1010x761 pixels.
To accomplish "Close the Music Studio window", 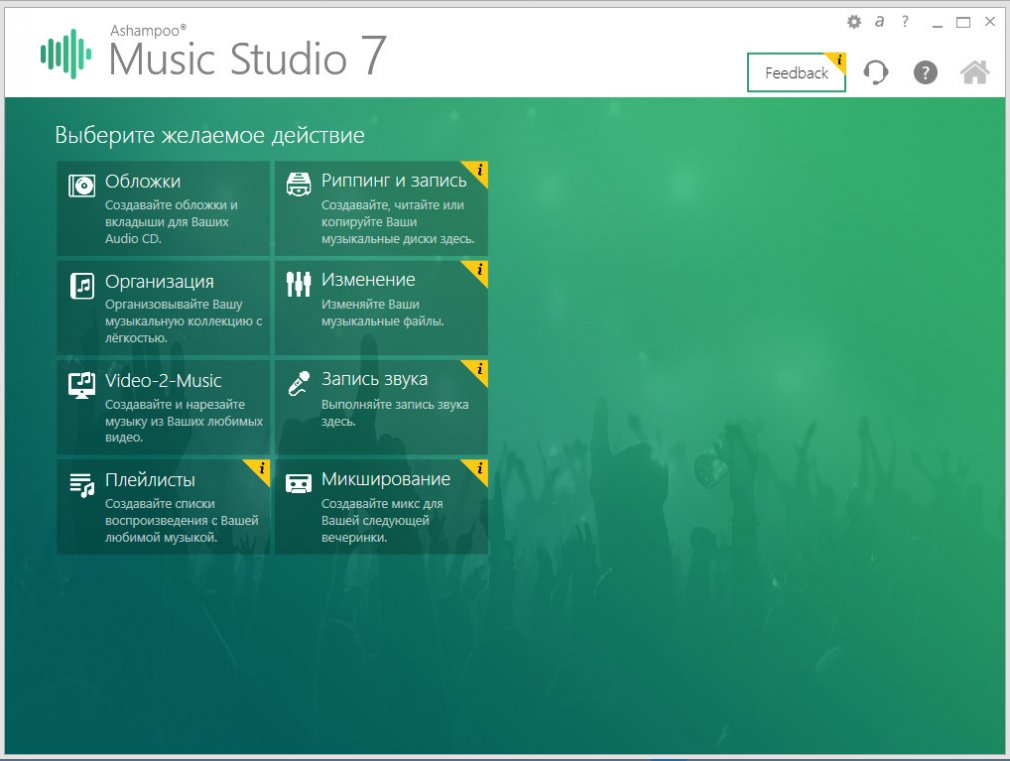I will pos(990,22).
